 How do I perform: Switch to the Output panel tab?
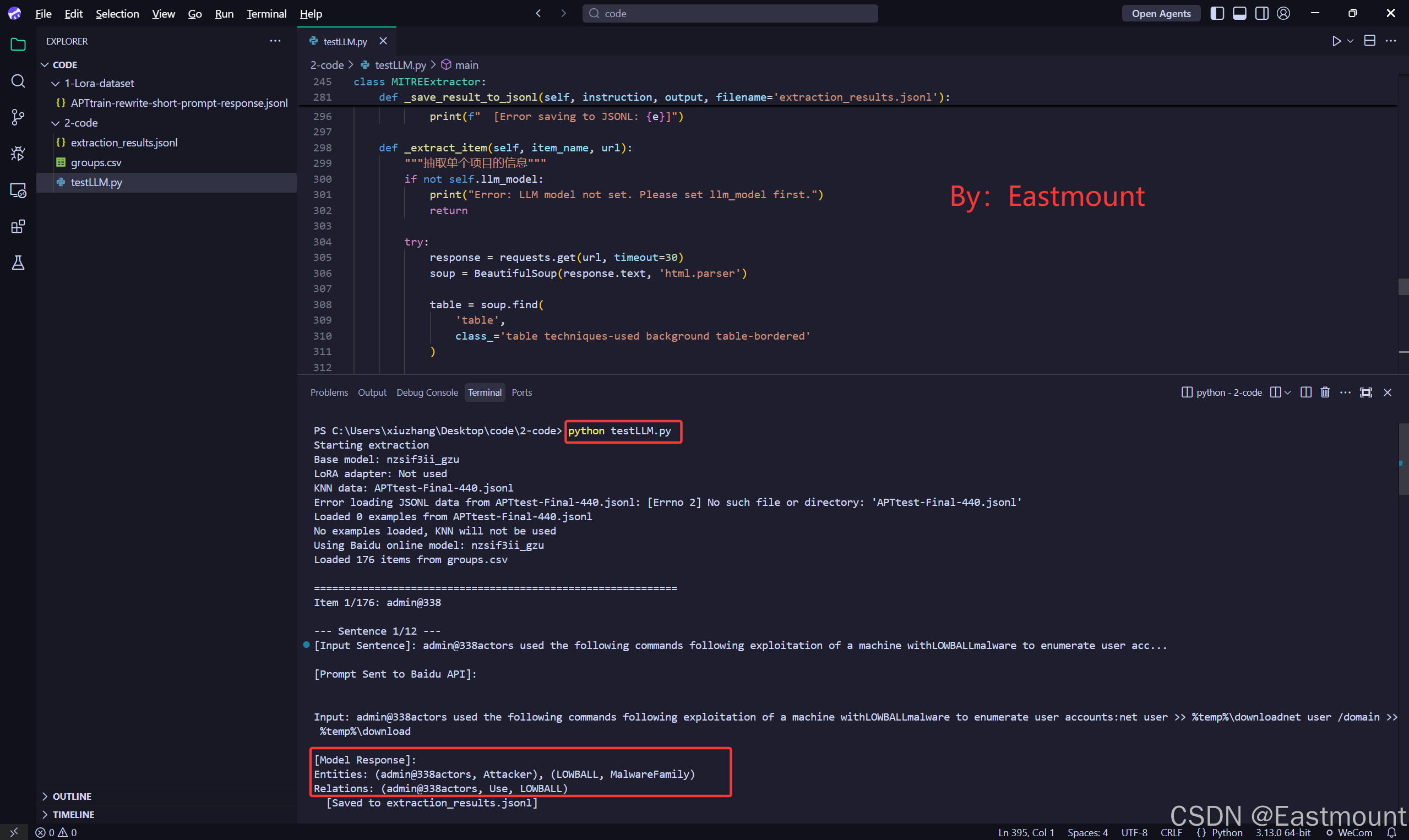pos(372,392)
